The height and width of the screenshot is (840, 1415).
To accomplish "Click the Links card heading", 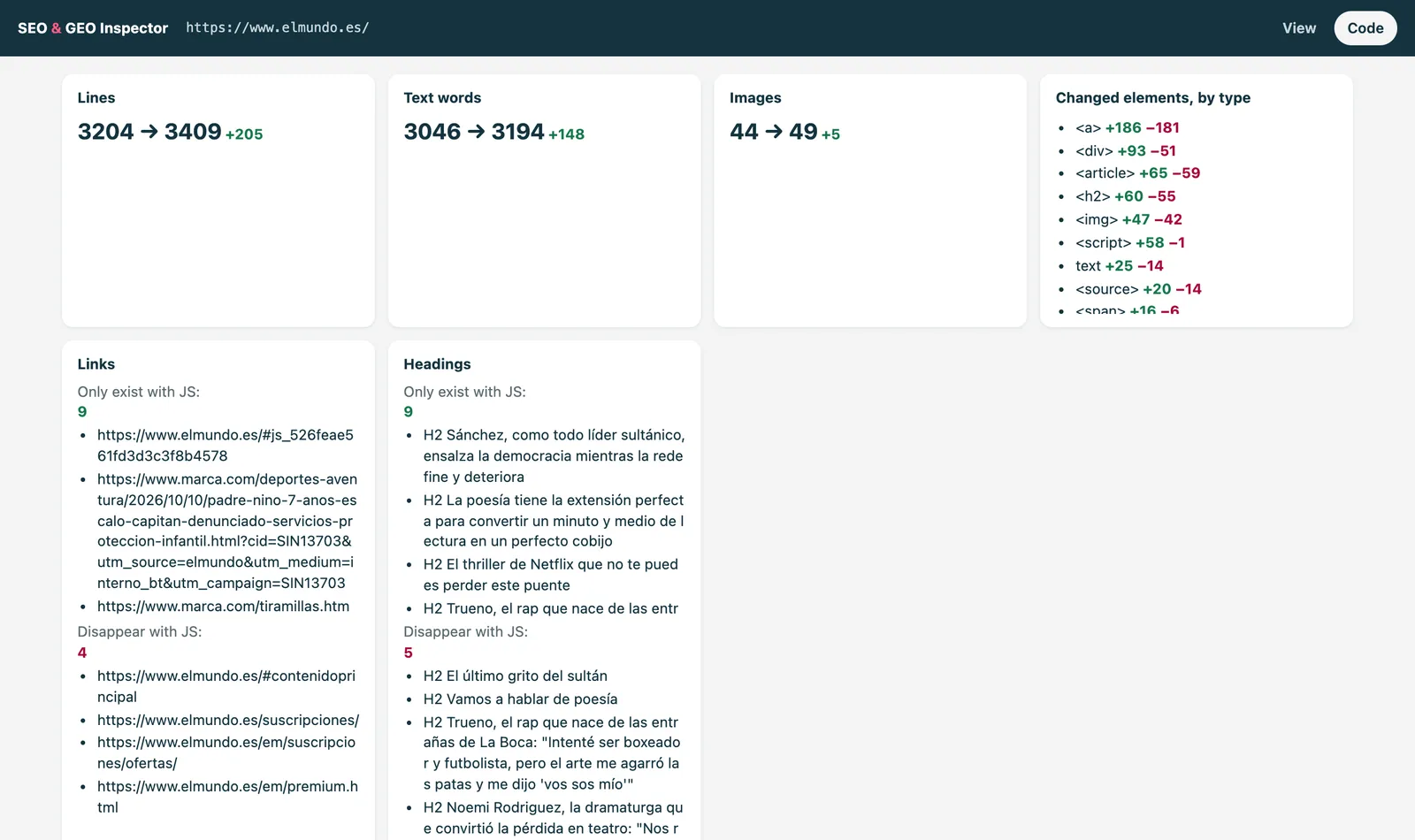I will [96, 364].
